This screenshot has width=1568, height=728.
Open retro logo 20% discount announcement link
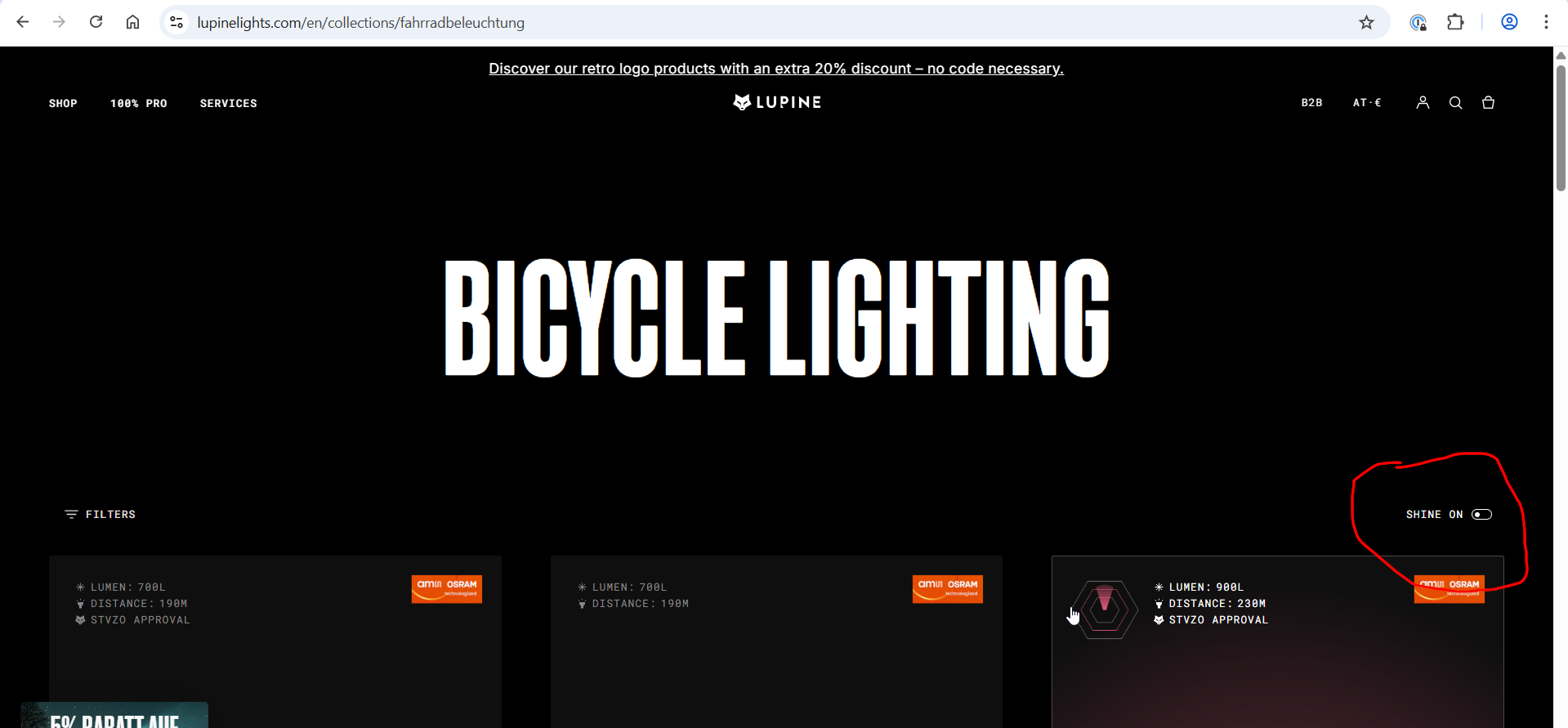(776, 69)
